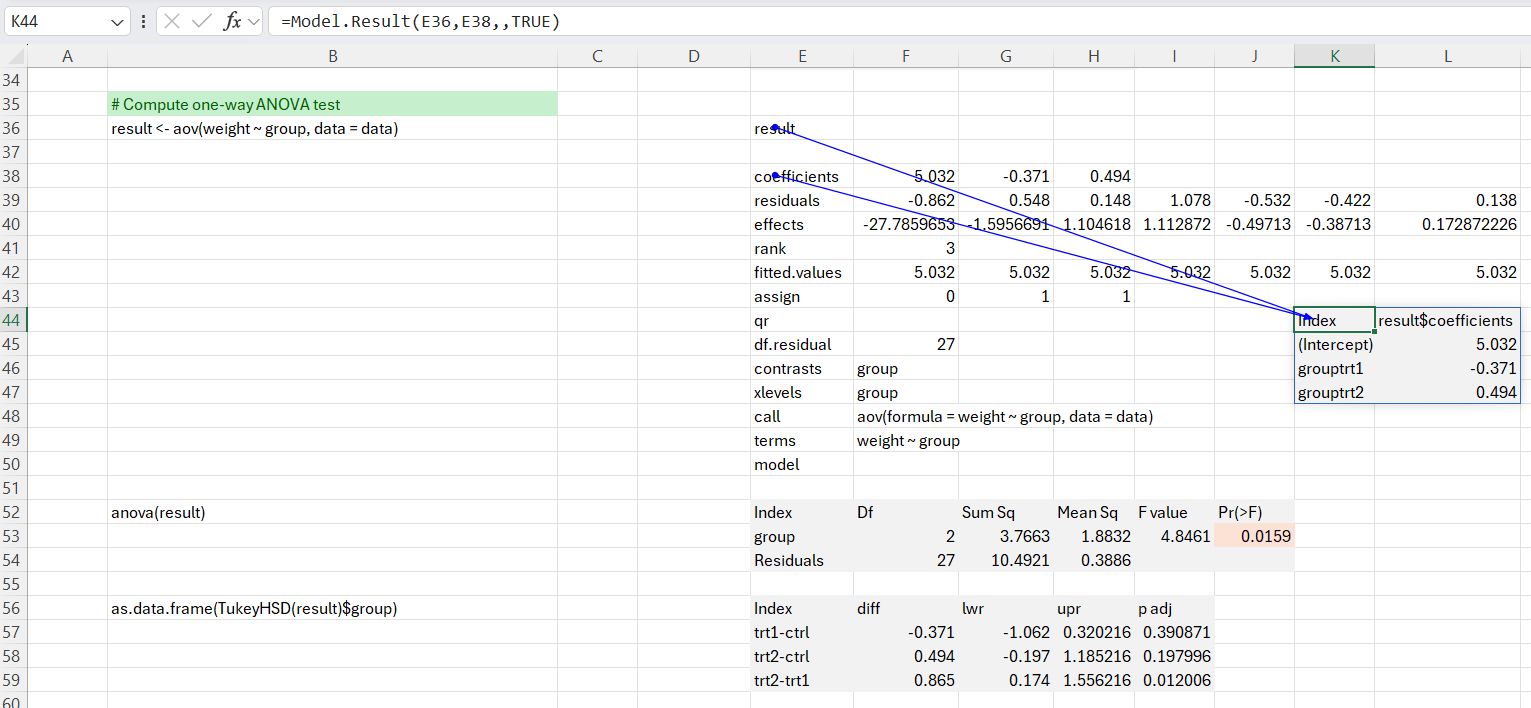Select column K header
1531x708 pixels.
click(1334, 57)
